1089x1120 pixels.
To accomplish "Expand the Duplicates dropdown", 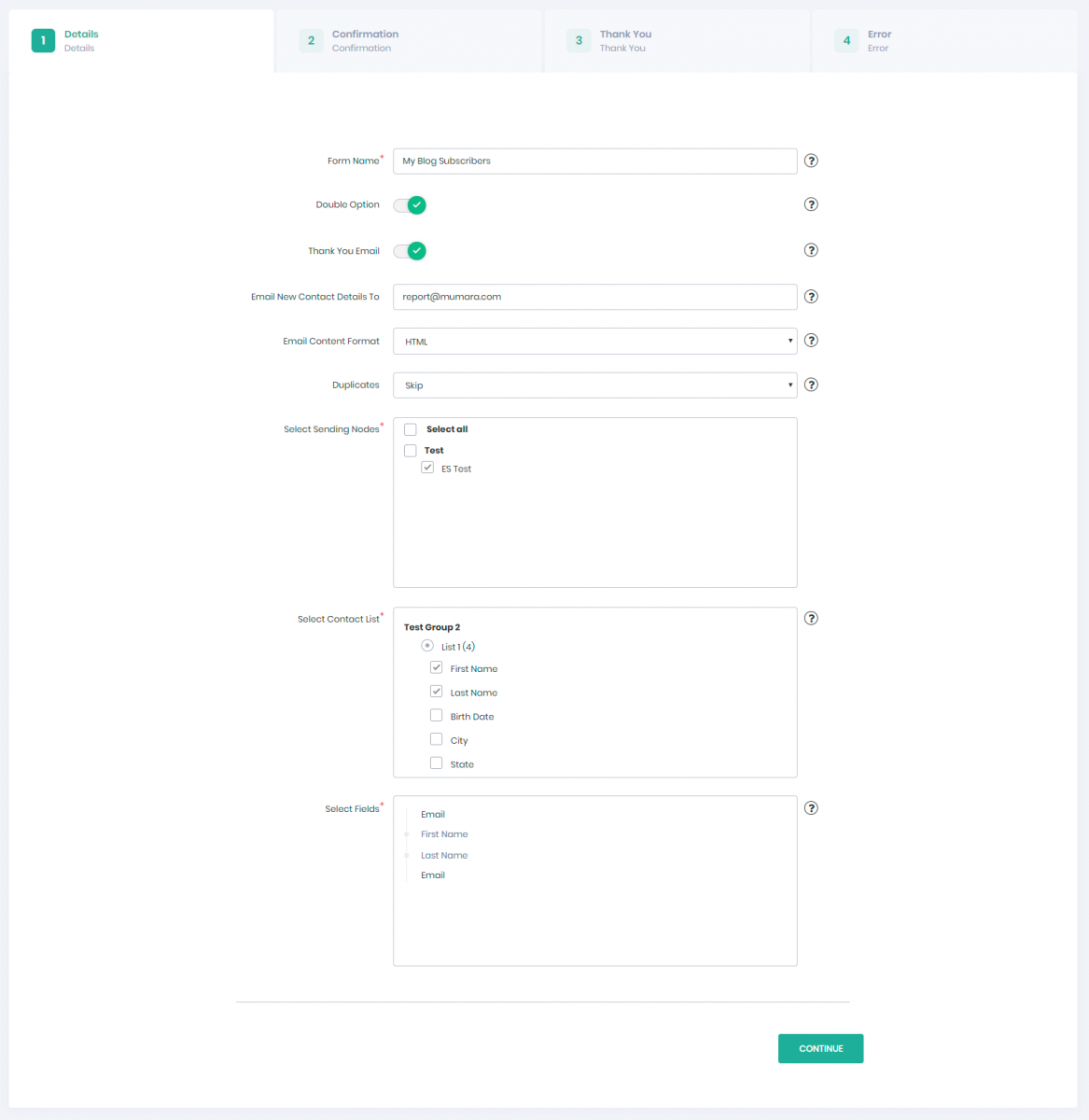I will 594,385.
